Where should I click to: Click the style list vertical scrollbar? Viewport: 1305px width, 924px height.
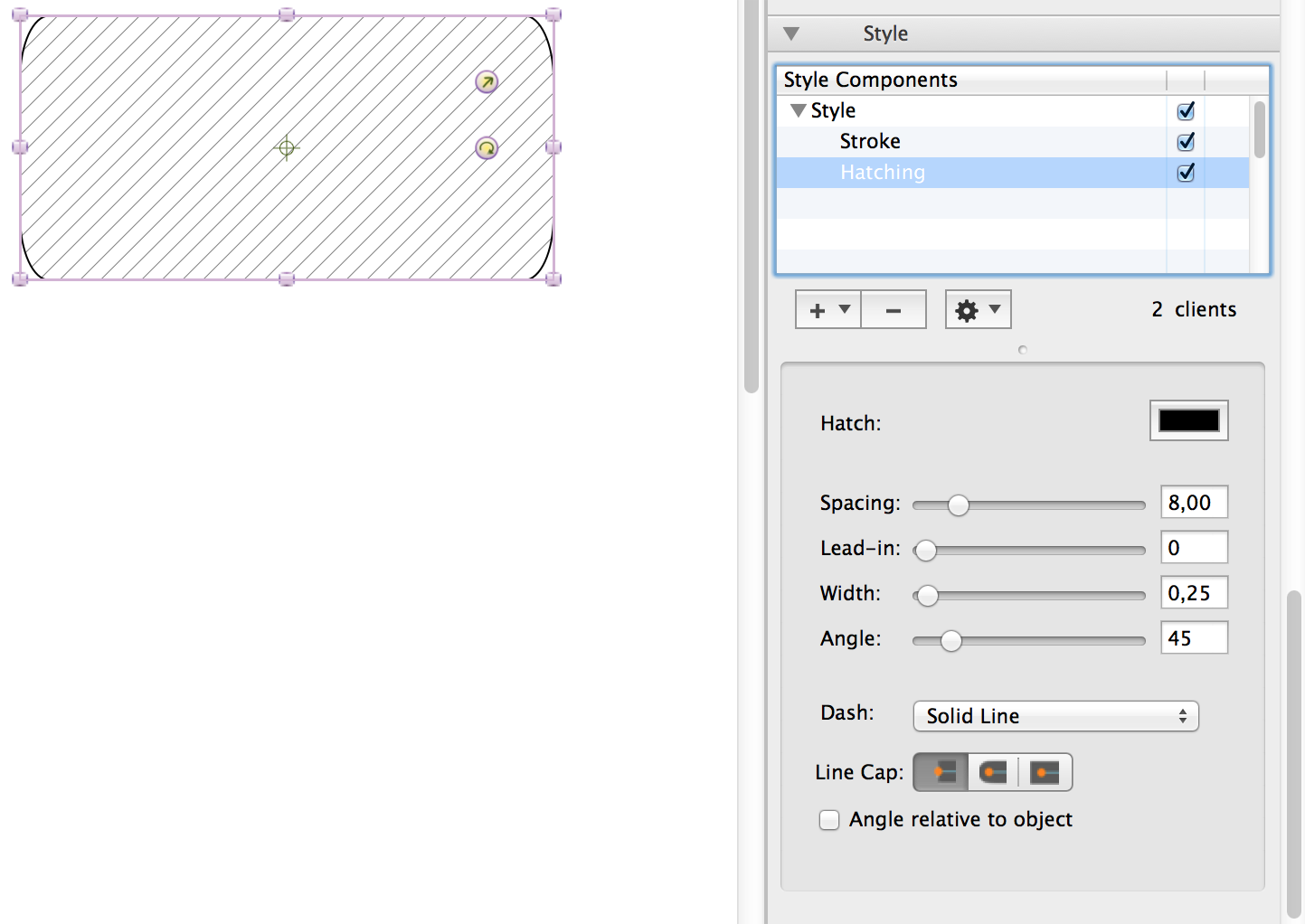point(1259,130)
